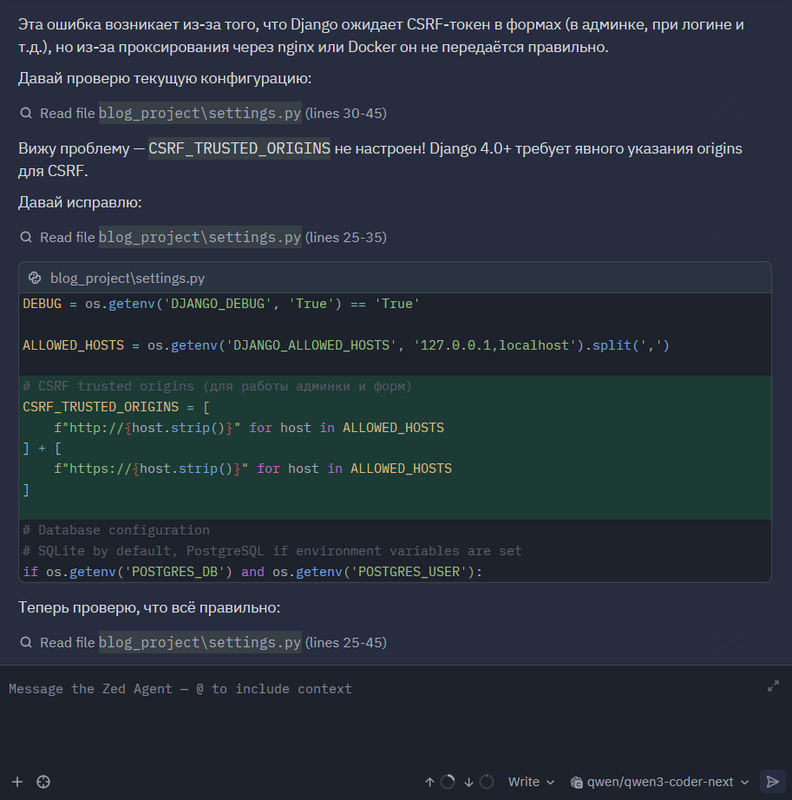Click the edit icon on settings.py diff card
Viewport: 792px width, 800px height.
(x=35, y=278)
